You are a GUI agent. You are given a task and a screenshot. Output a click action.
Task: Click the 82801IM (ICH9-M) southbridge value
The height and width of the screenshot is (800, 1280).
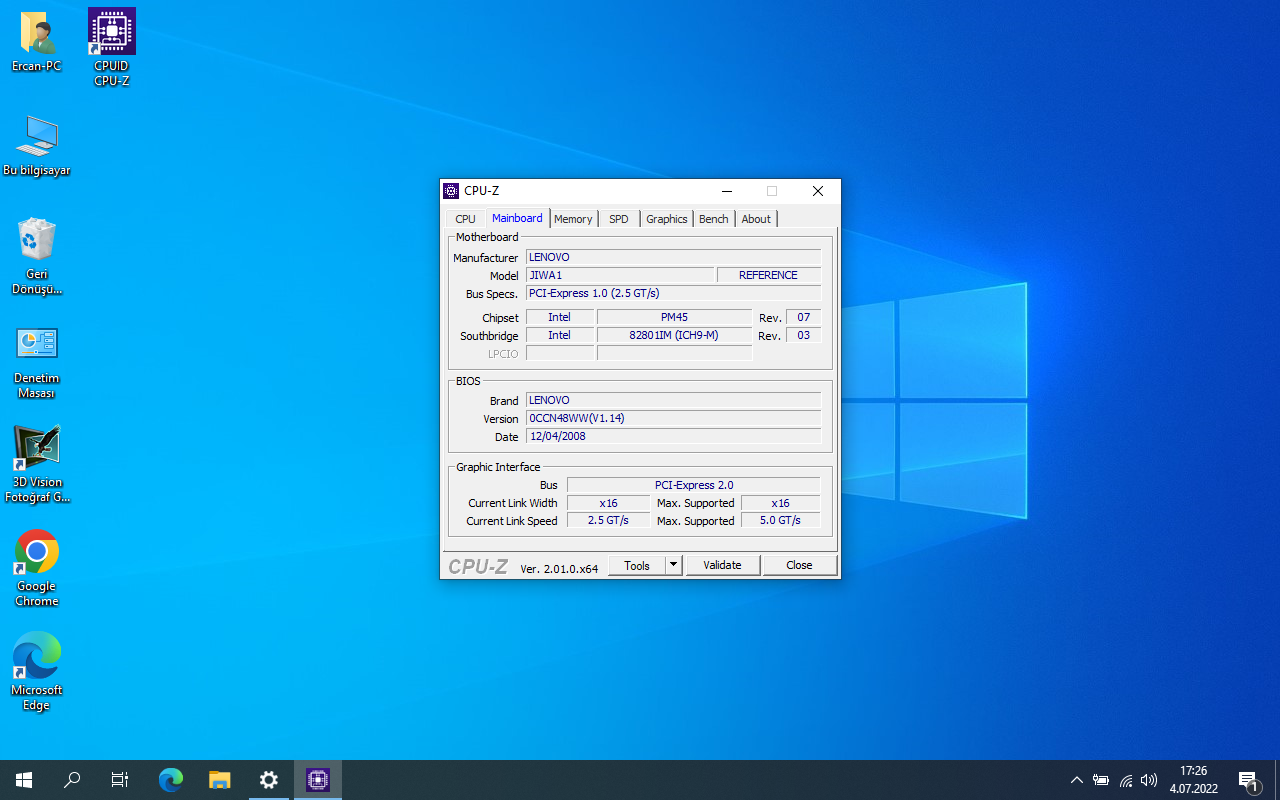tap(674, 335)
